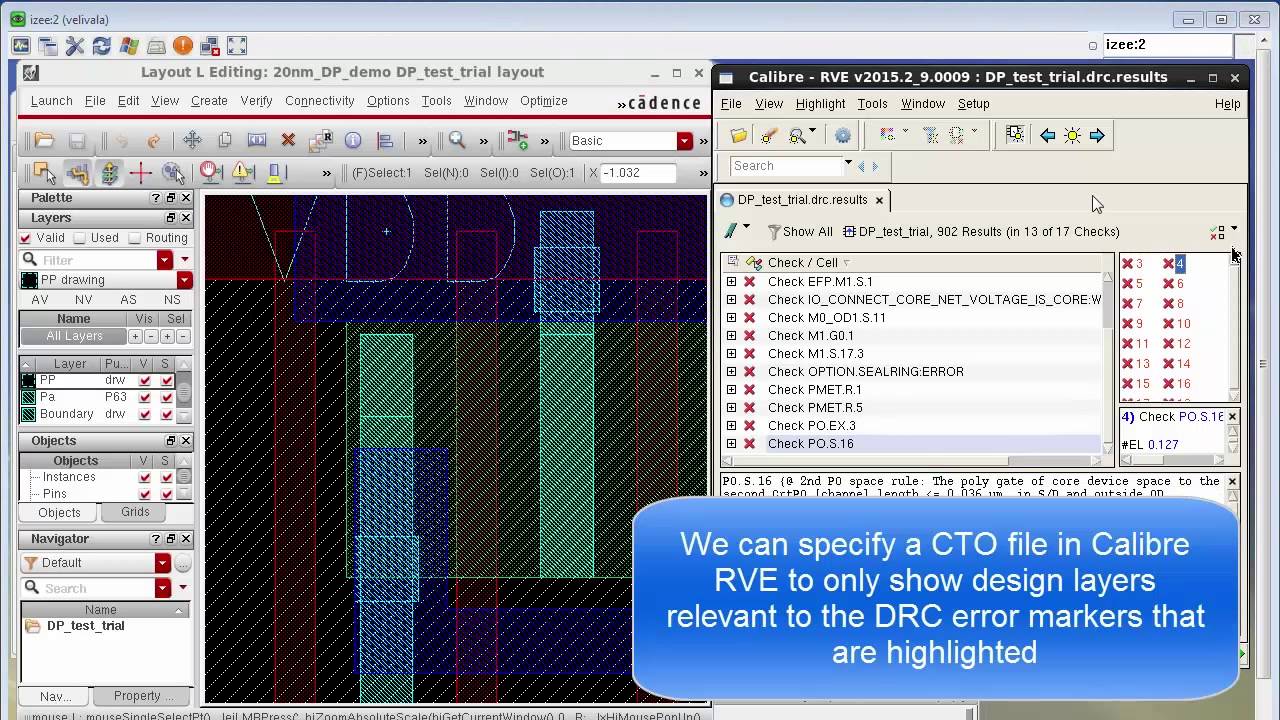Toggle the Routing checkbox in Layers panel
Screen dimensions: 1280x720
click(134, 238)
